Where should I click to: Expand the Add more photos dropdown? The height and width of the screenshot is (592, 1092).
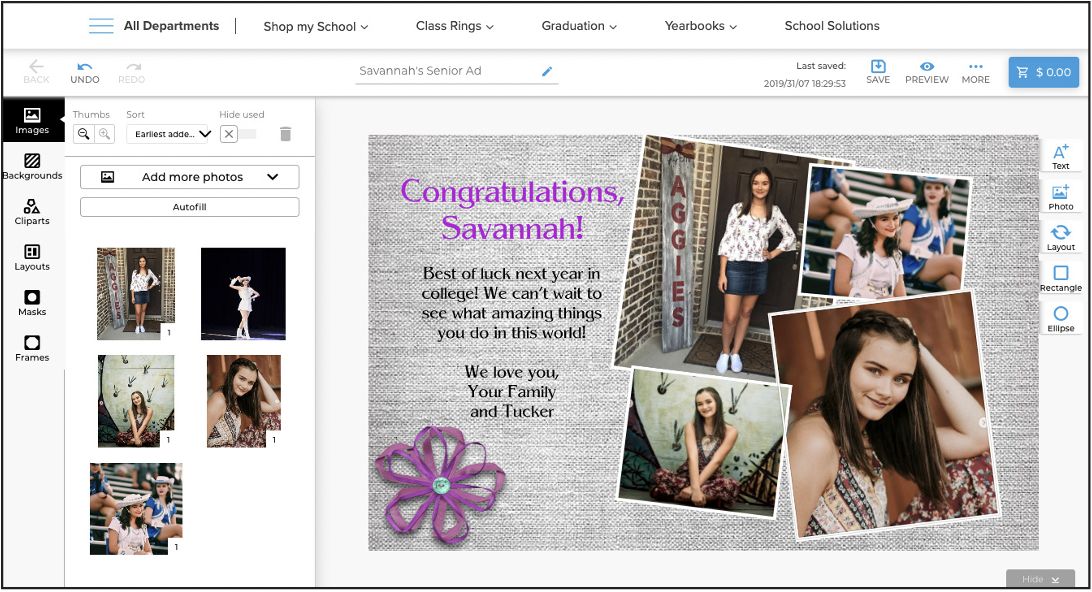189,177
